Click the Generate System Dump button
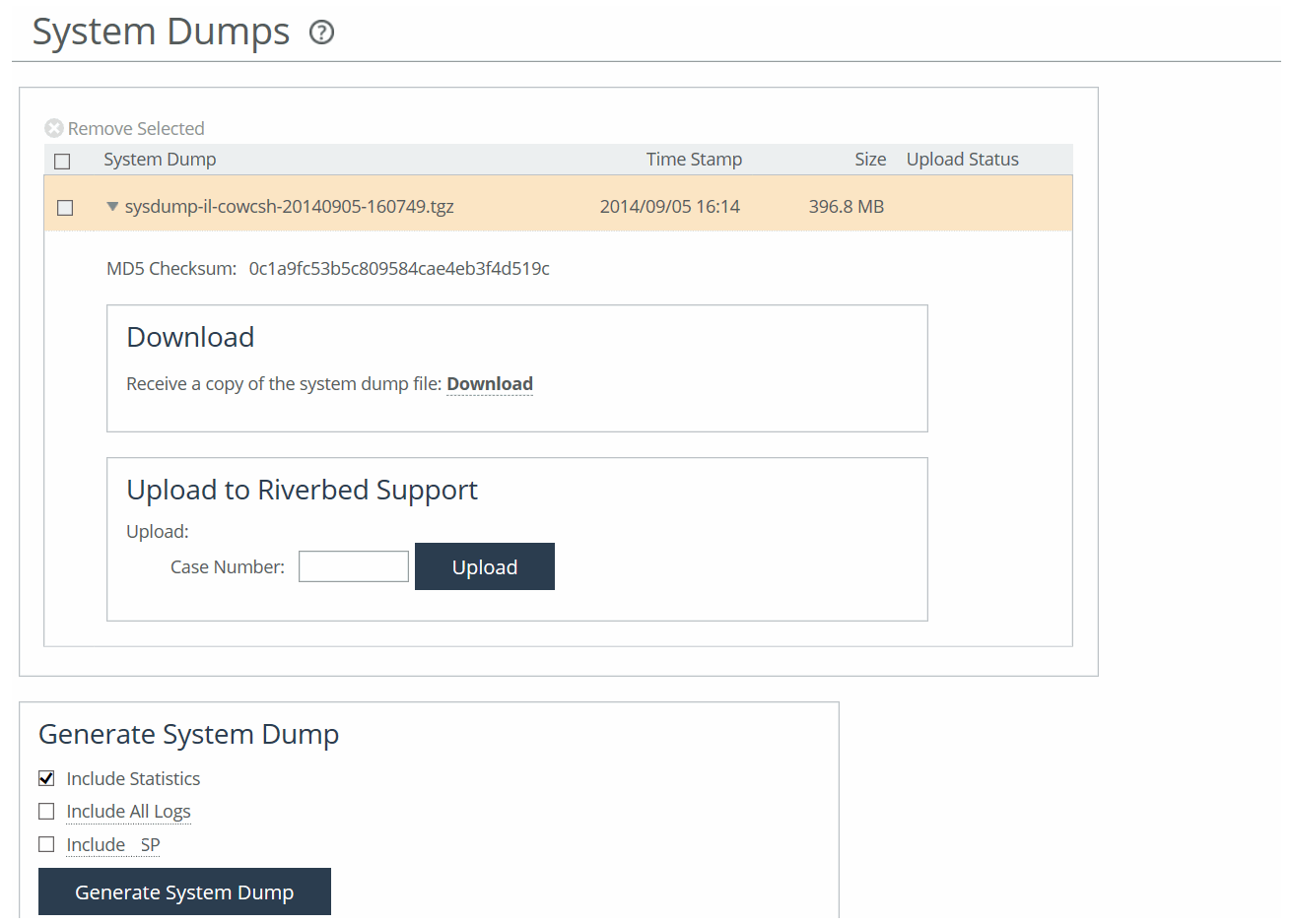The width and height of the screenshot is (1293, 924). [x=184, y=891]
